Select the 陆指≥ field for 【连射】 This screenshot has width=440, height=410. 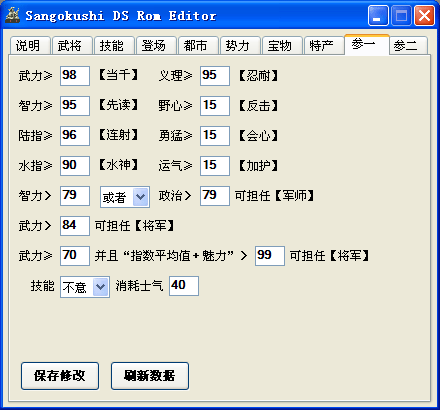coord(75,136)
